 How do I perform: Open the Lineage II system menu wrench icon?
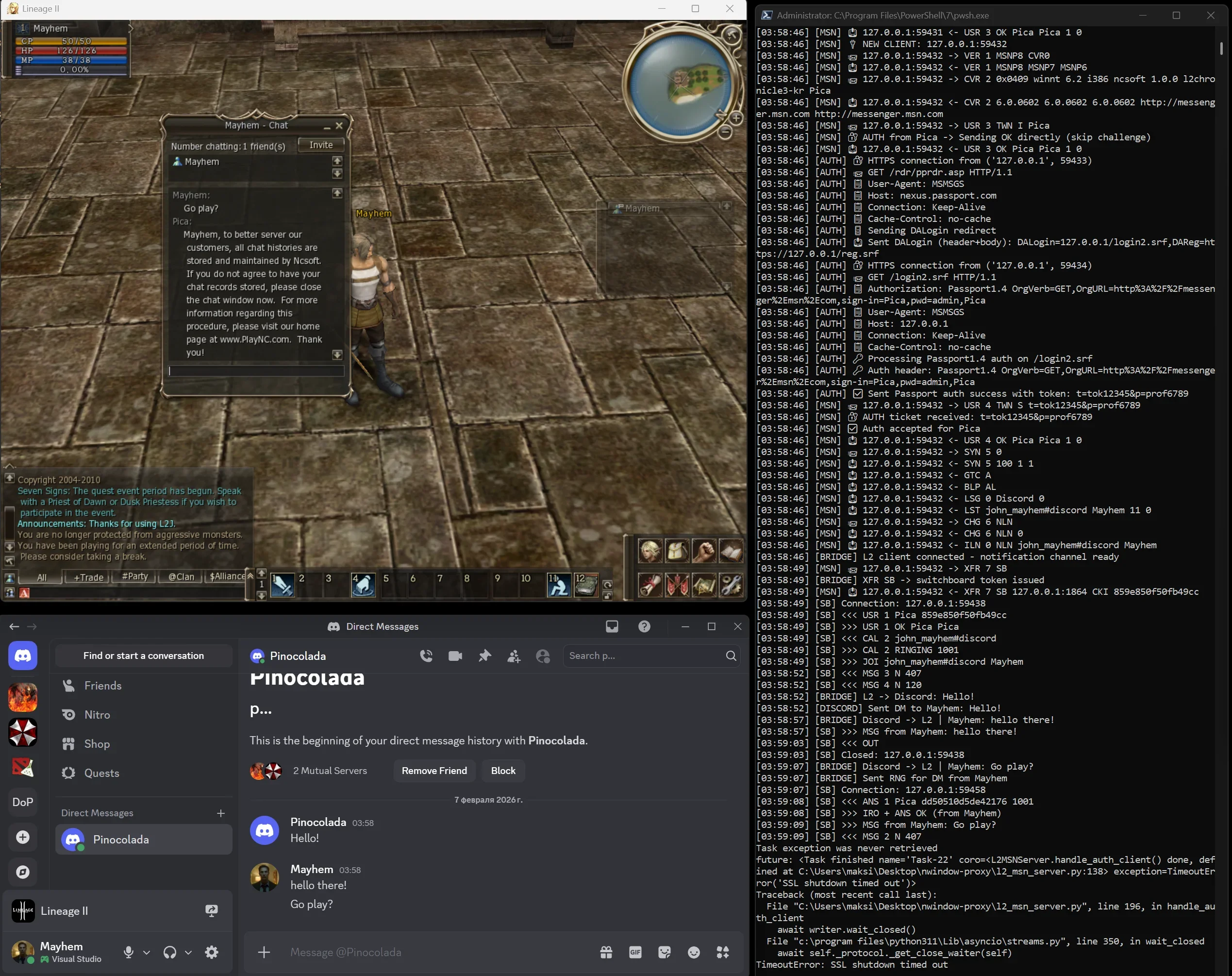[731, 586]
